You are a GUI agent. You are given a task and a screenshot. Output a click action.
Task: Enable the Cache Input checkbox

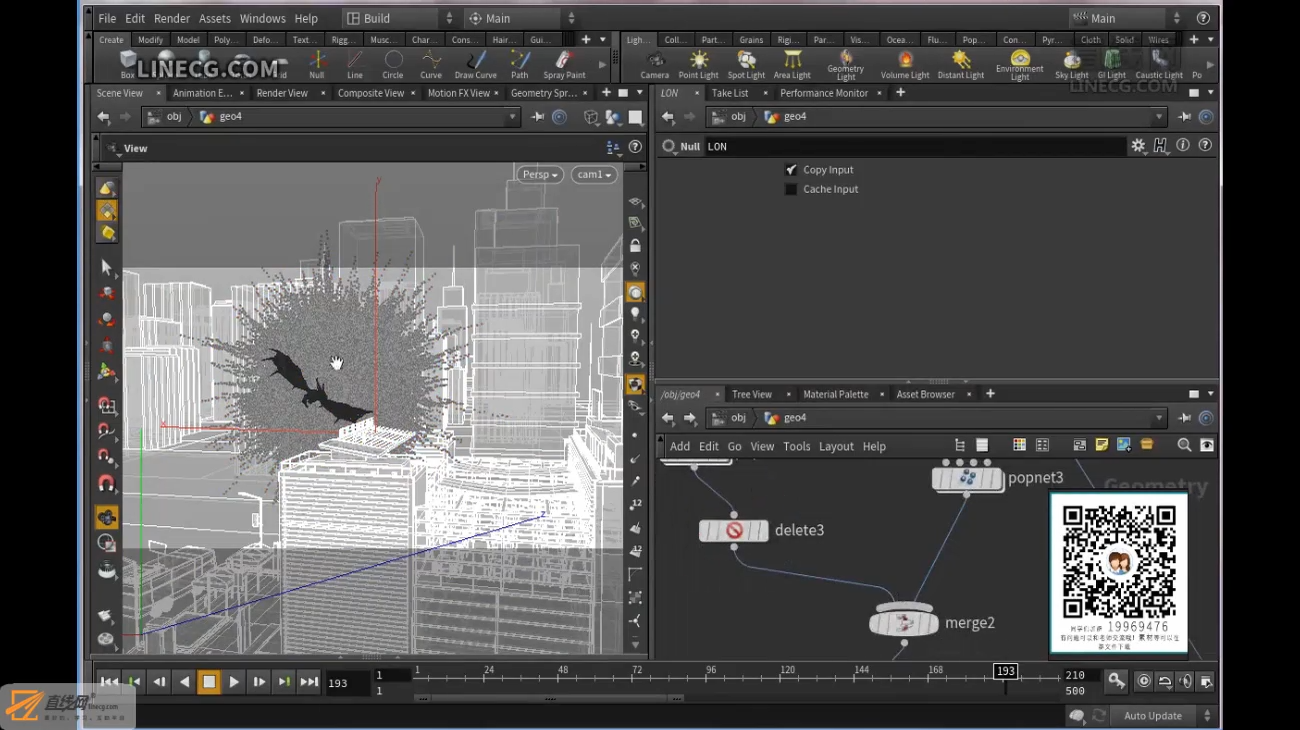[791, 189]
